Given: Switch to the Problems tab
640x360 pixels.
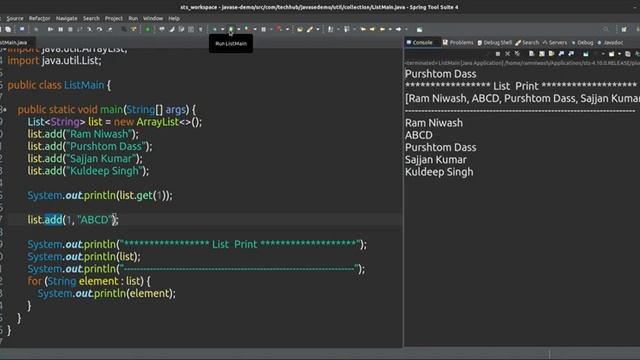Looking at the screenshot, I should click(x=458, y=42).
